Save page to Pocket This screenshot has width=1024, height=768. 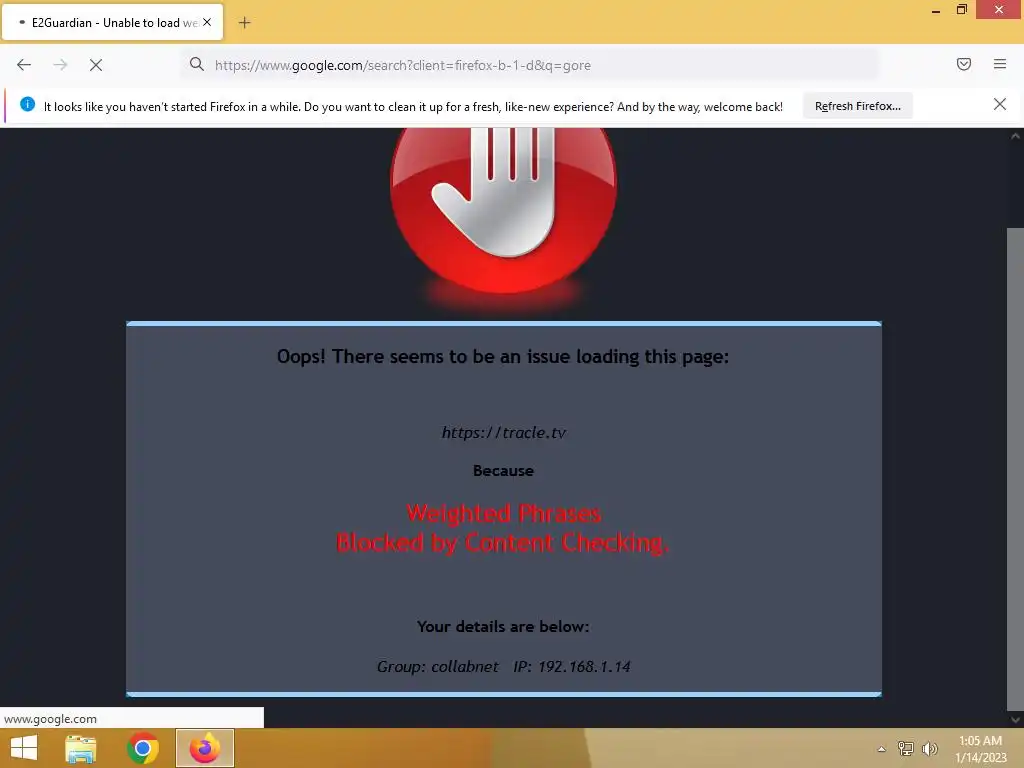click(x=964, y=64)
